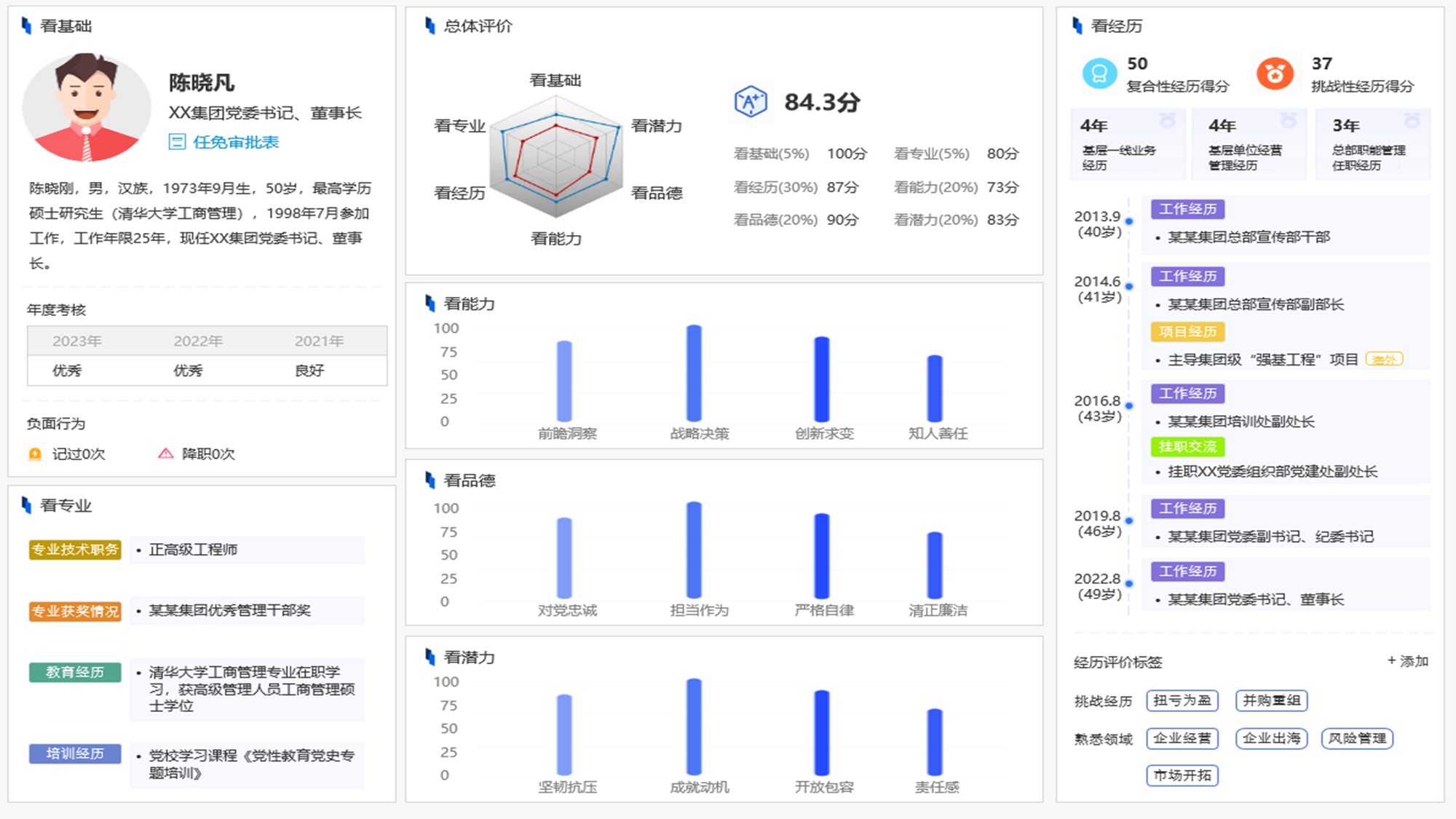1456x819 pixels.
Task: Click the 任免审批表 document icon
Action: pos(177,142)
